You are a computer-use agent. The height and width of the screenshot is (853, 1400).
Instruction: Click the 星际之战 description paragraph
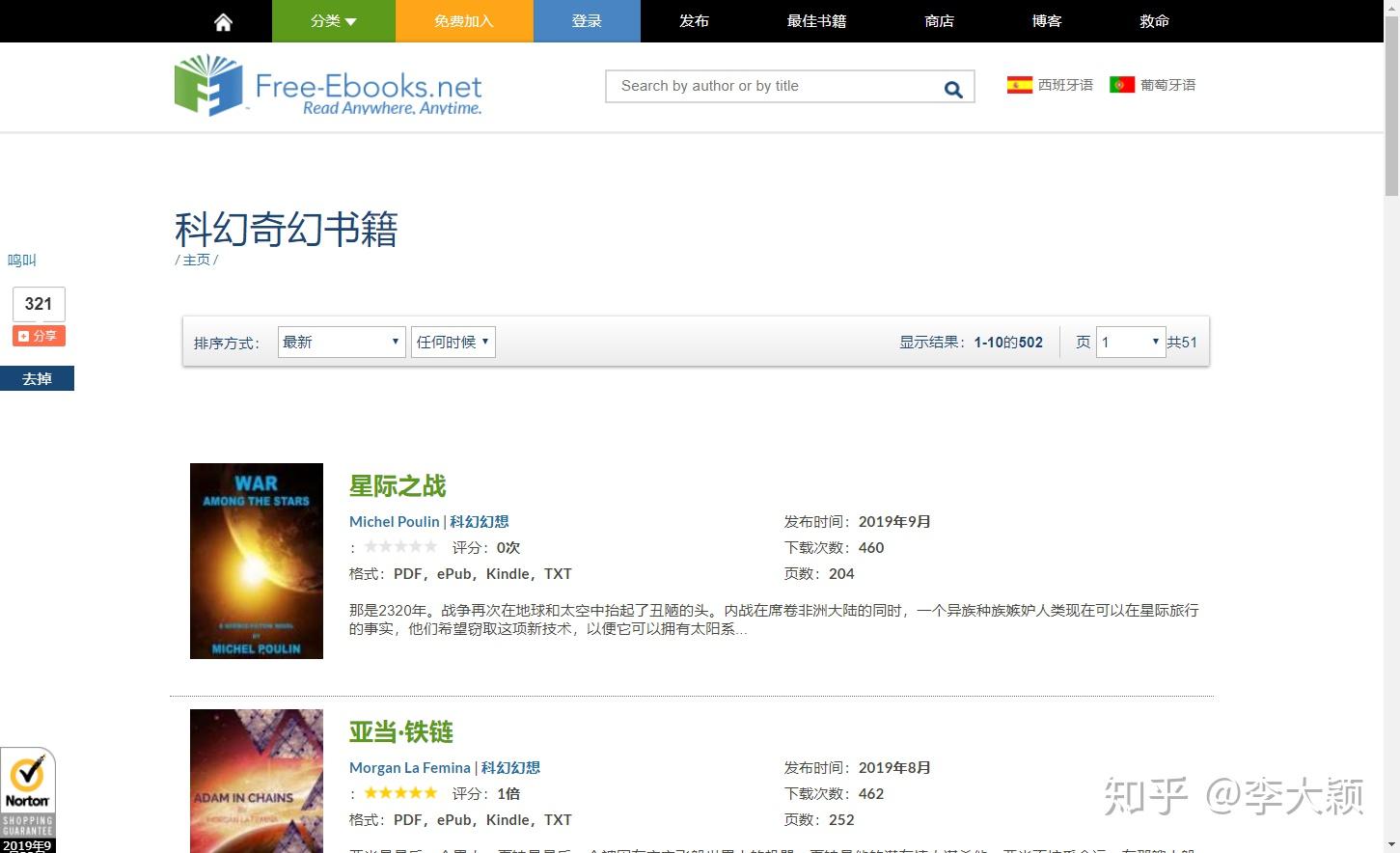coord(774,619)
